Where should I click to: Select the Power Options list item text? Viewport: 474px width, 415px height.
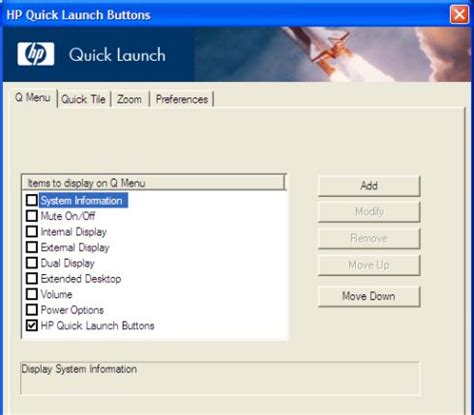point(72,310)
